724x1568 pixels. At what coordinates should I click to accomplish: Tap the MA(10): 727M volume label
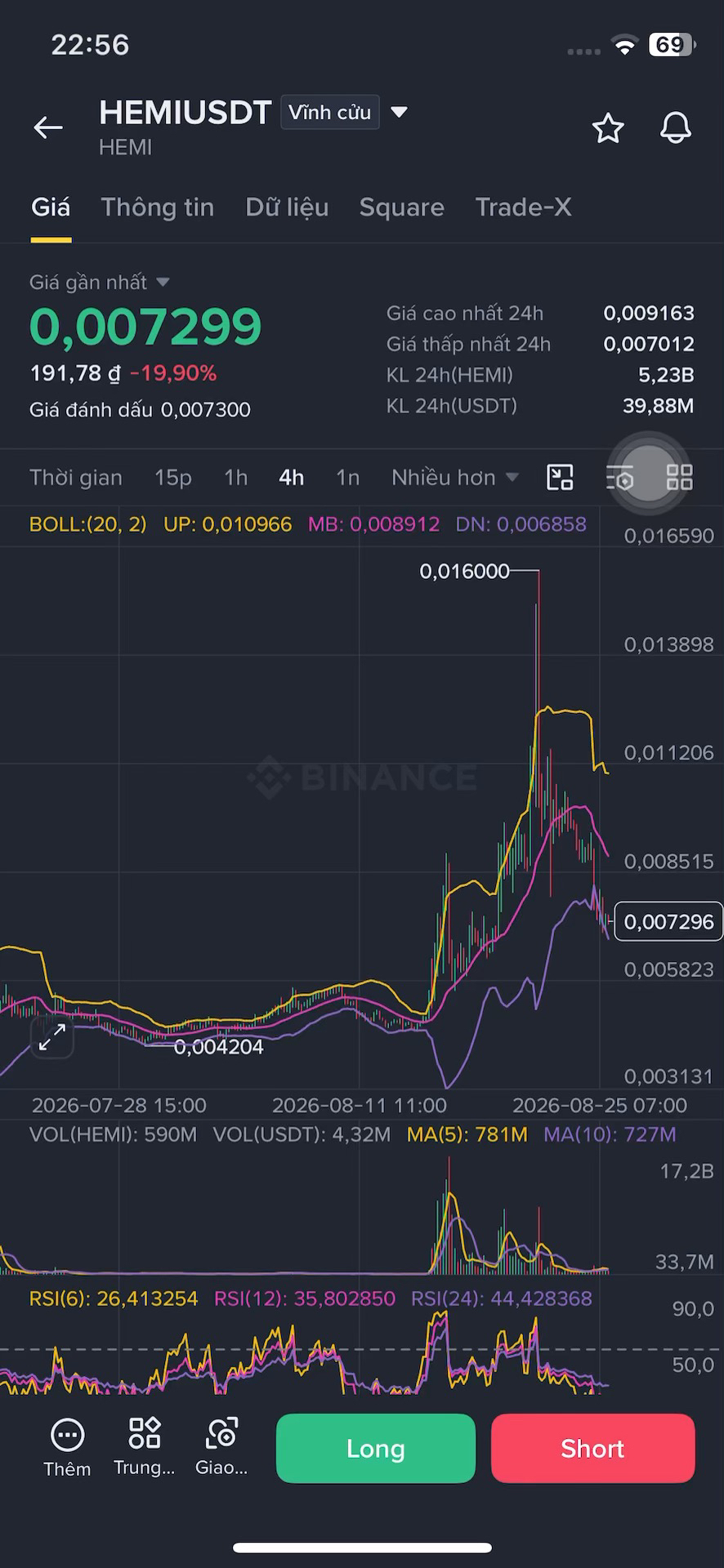pos(610,1134)
